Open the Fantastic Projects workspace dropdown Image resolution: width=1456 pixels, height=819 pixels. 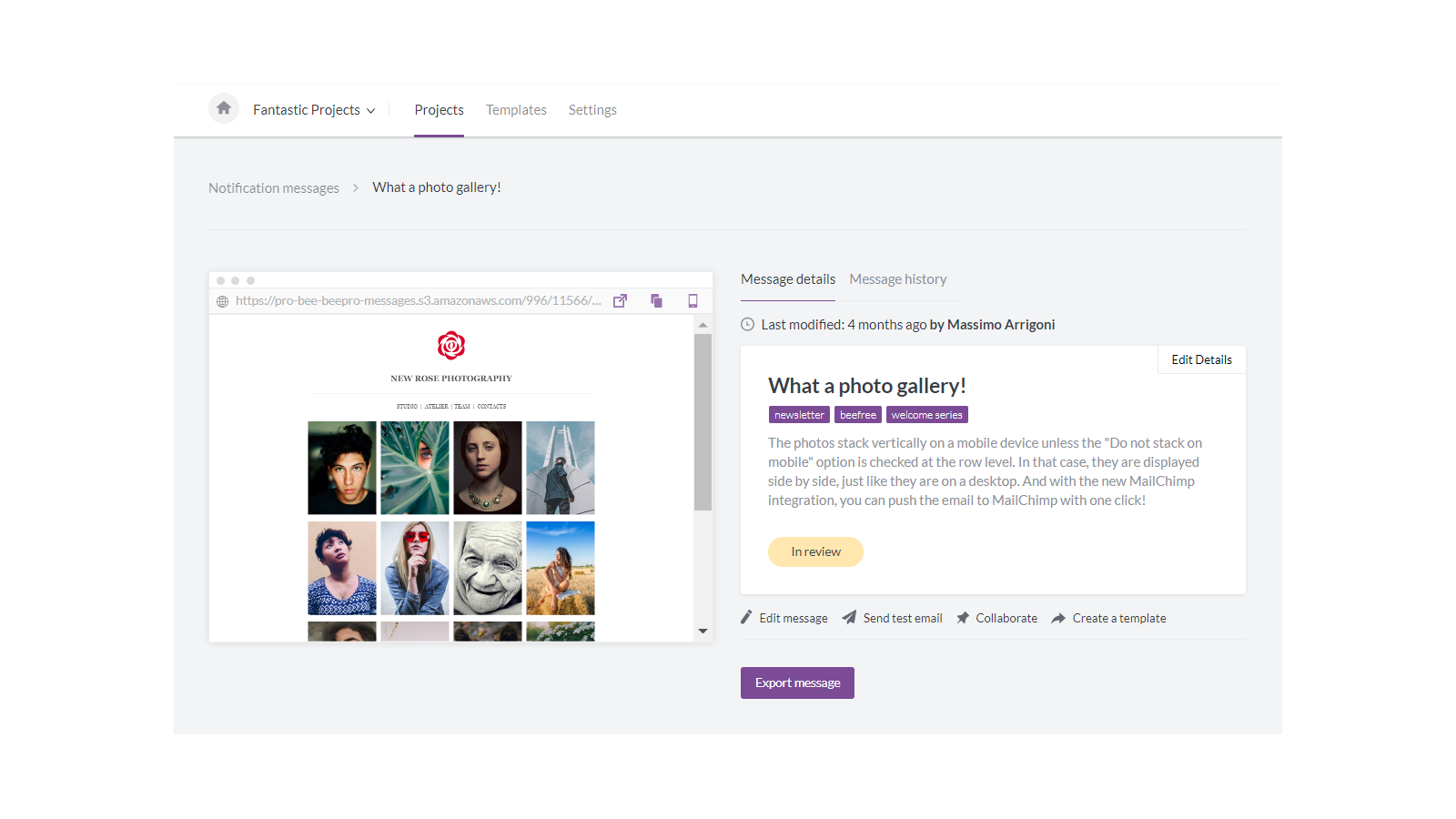314,110
